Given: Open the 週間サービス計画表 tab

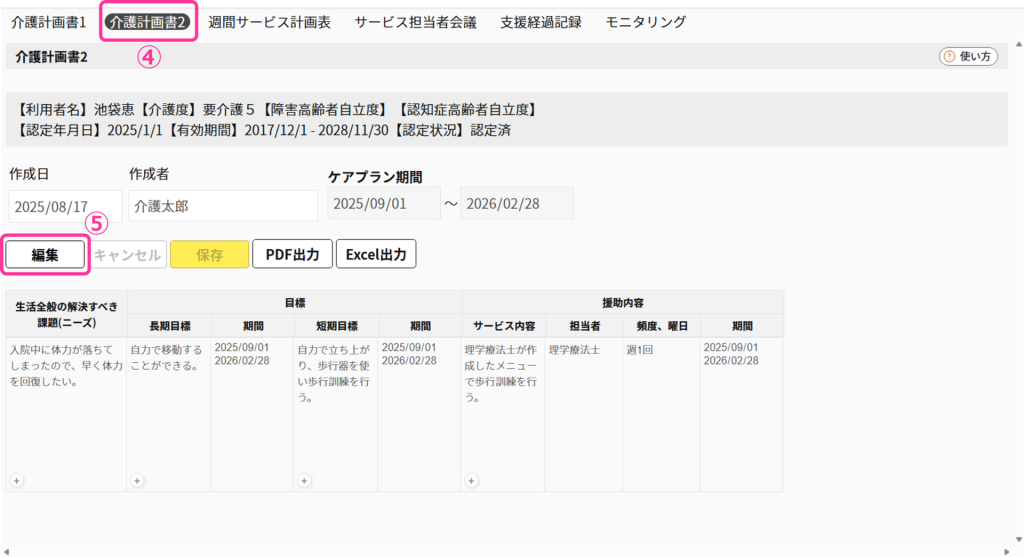Looking at the screenshot, I should click(269, 22).
